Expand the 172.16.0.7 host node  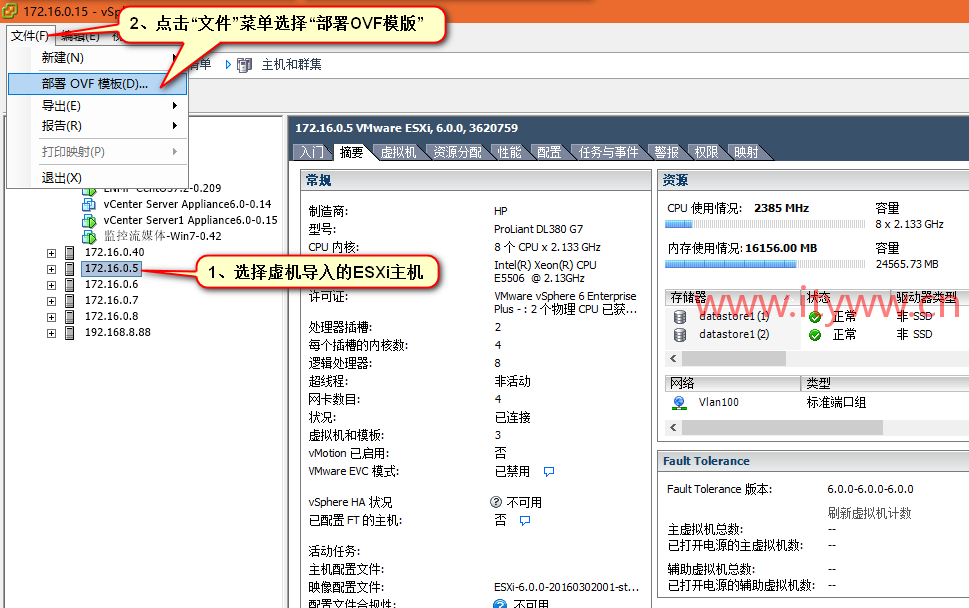point(51,302)
